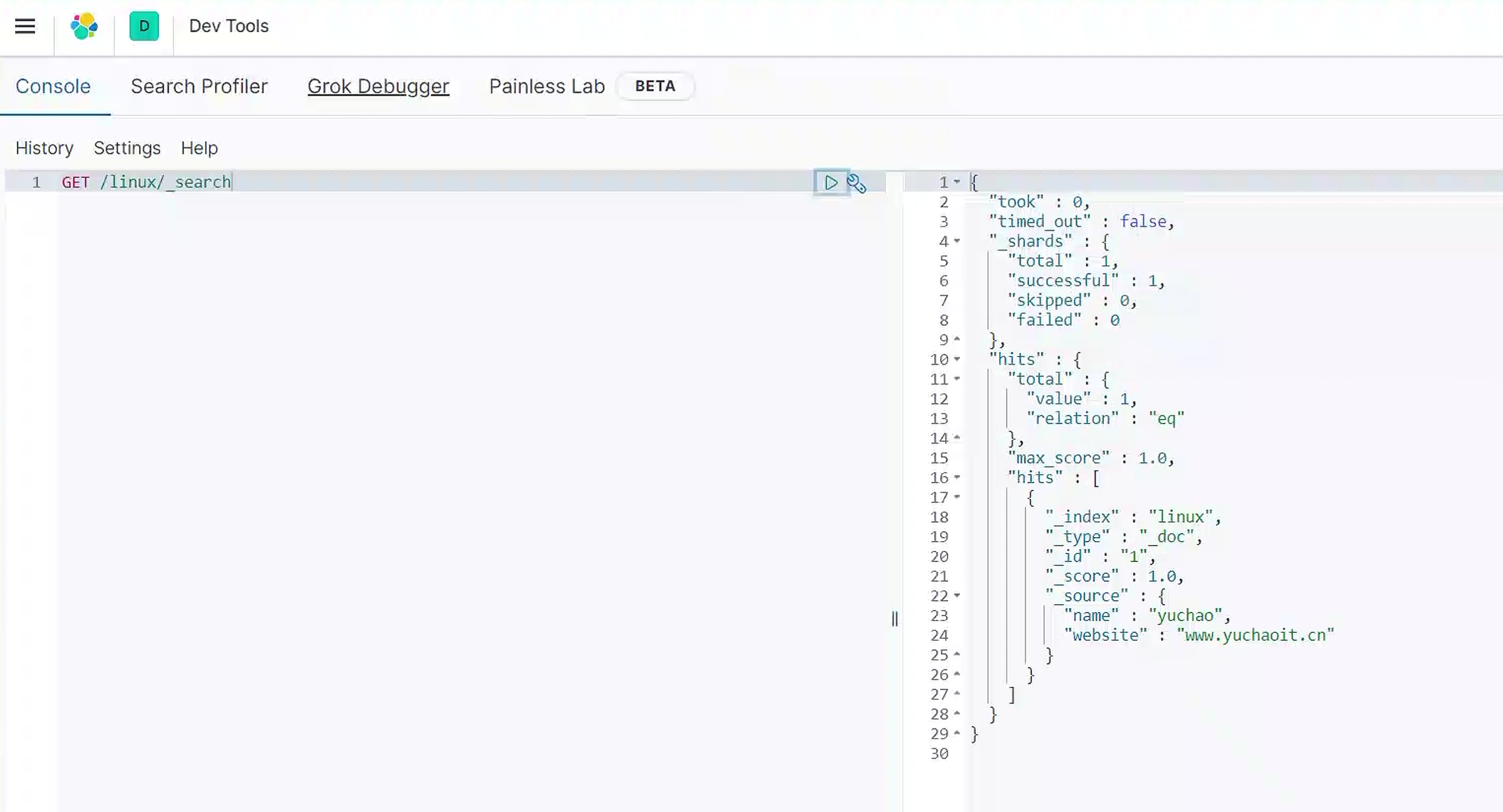Switch to the Search Profiler tab
The height and width of the screenshot is (812, 1503).
pyautogui.click(x=199, y=87)
